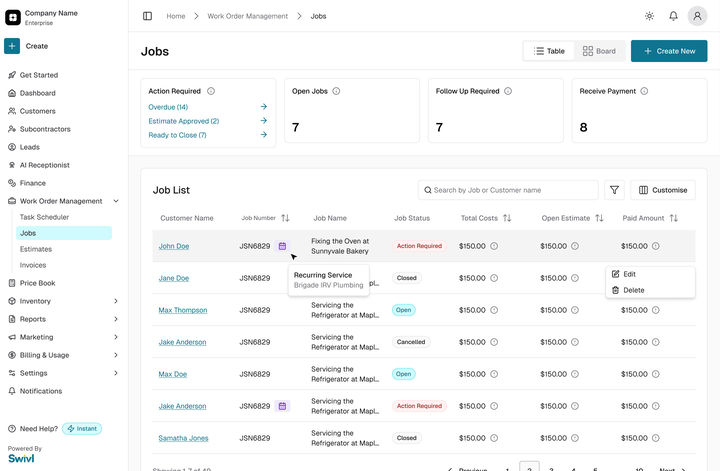This screenshot has height=471, width=720.
Task: Open Leads from sidebar
Action: (30, 147)
